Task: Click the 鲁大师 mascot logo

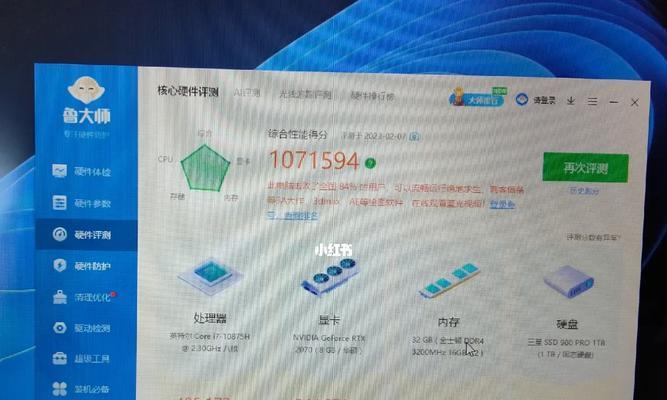Action: [x=86, y=90]
